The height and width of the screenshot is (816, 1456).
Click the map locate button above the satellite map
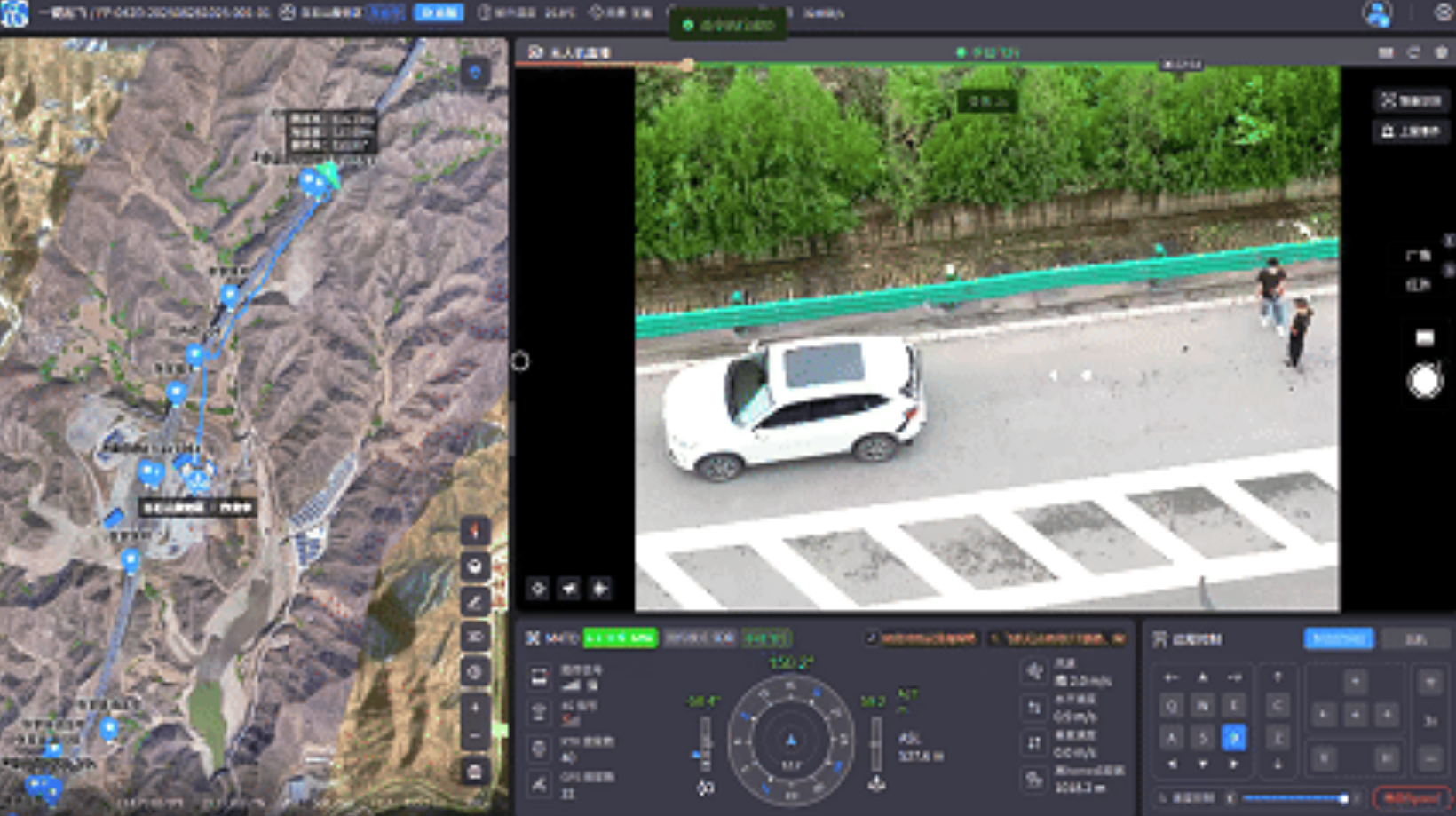click(475, 72)
